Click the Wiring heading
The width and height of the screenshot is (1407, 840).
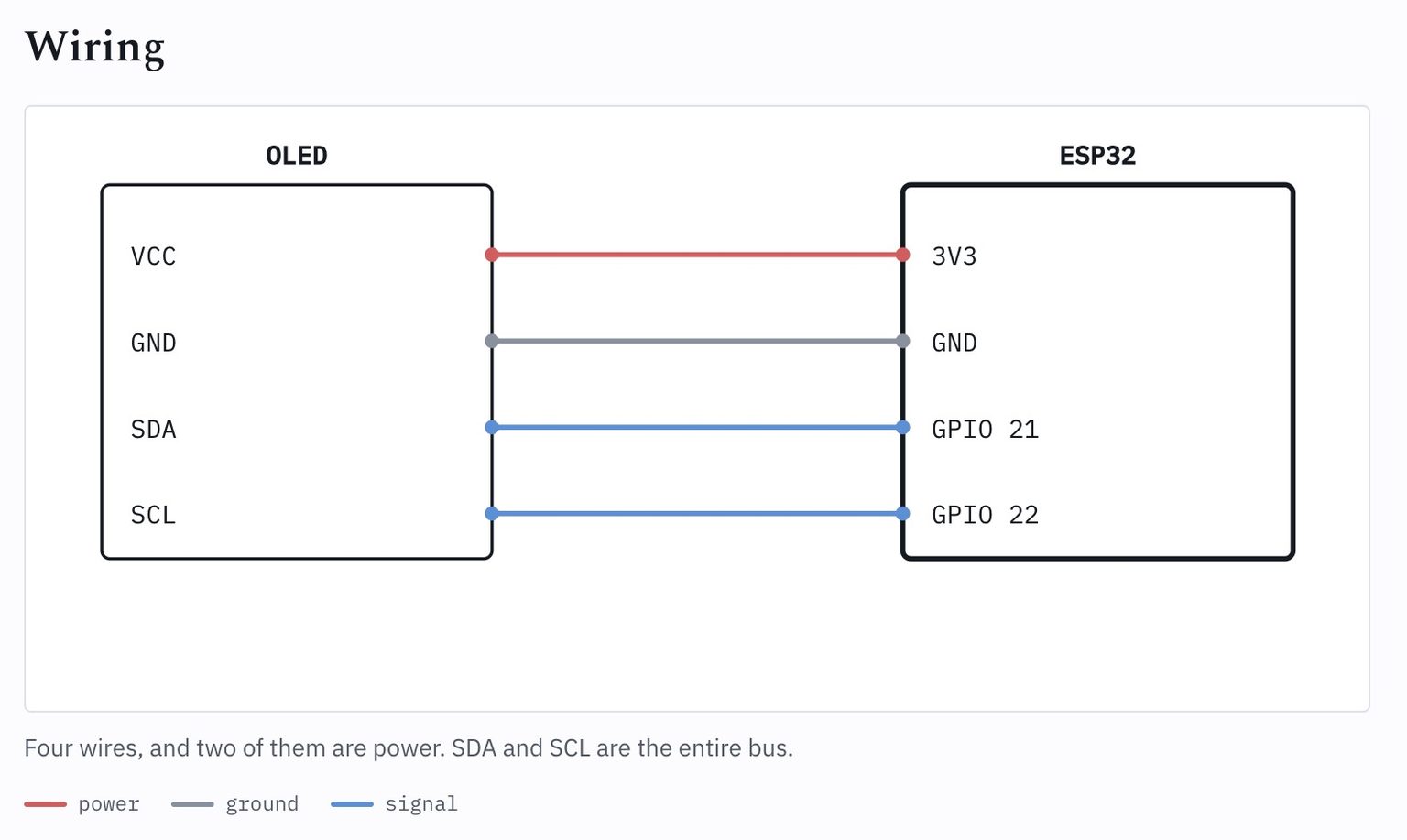click(x=95, y=48)
